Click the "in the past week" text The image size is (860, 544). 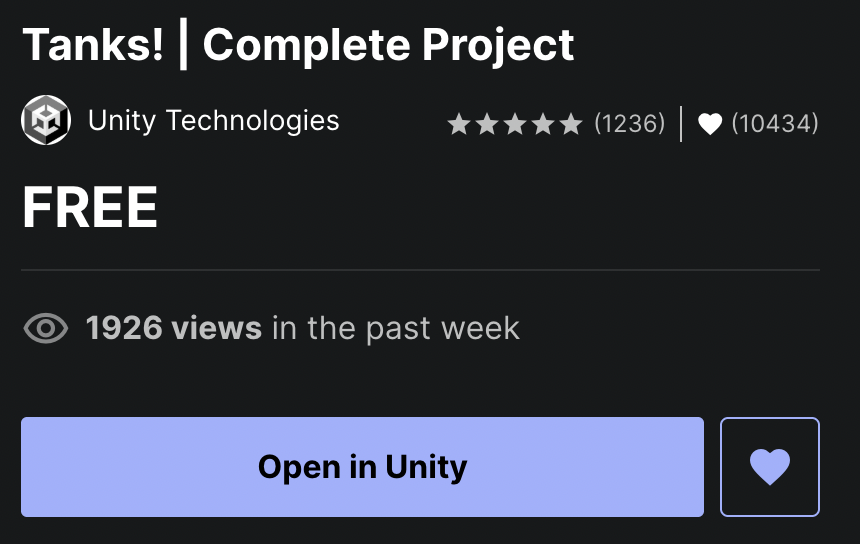click(396, 328)
